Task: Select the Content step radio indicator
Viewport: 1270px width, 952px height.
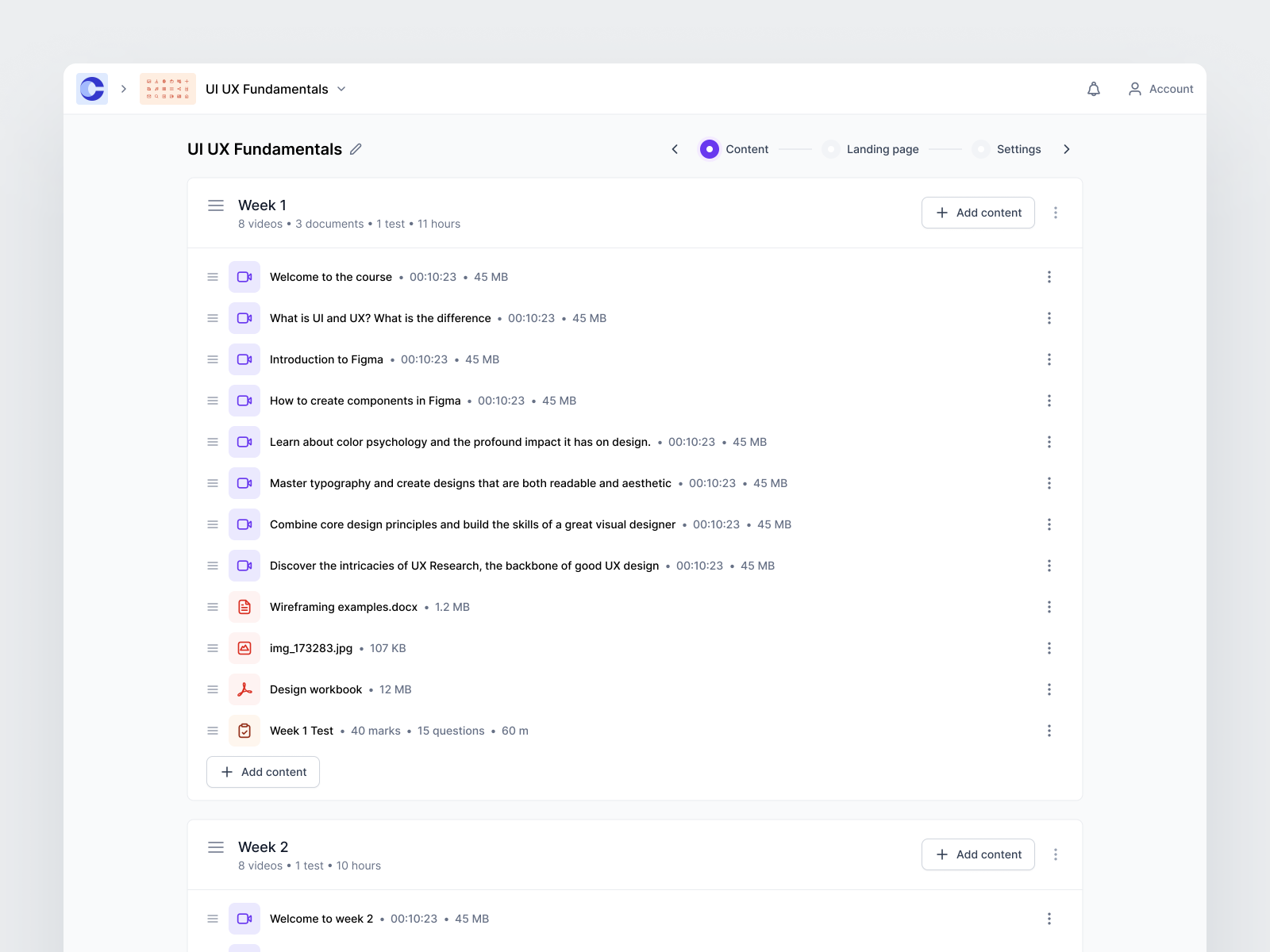Action: 709,148
